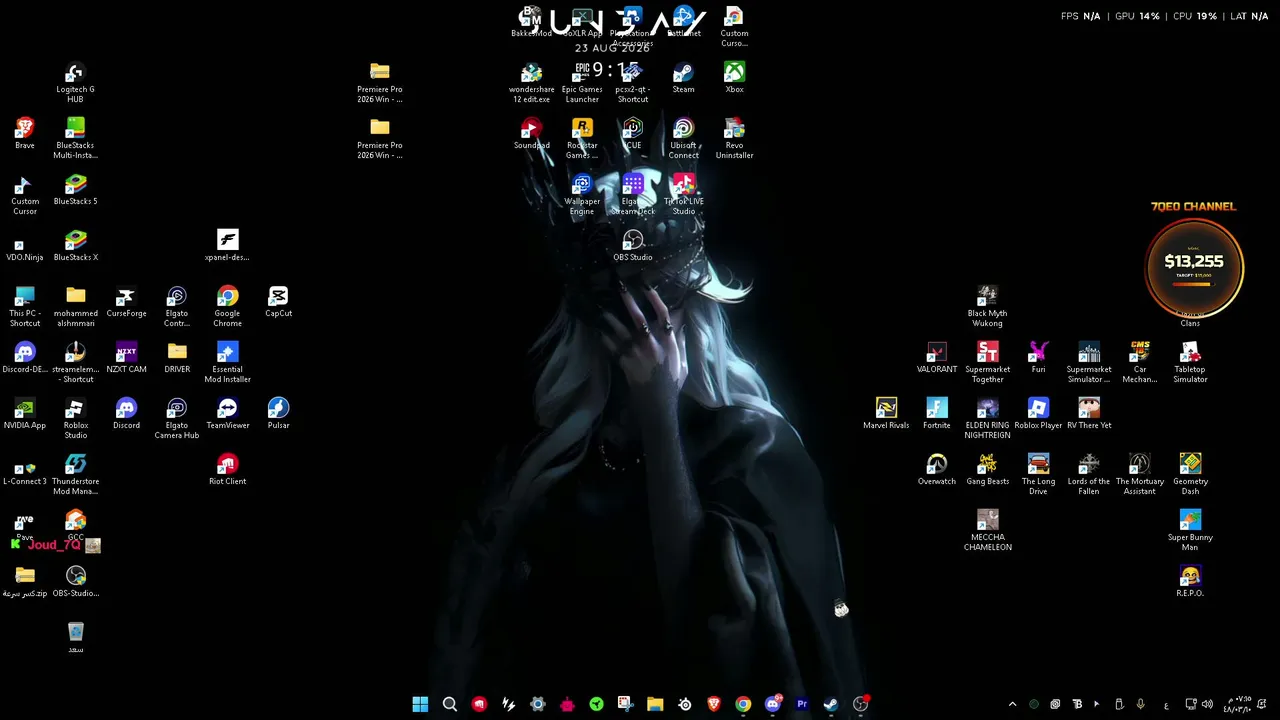The width and height of the screenshot is (1280, 720).
Task: Open taskbar Search
Action: 450,704
